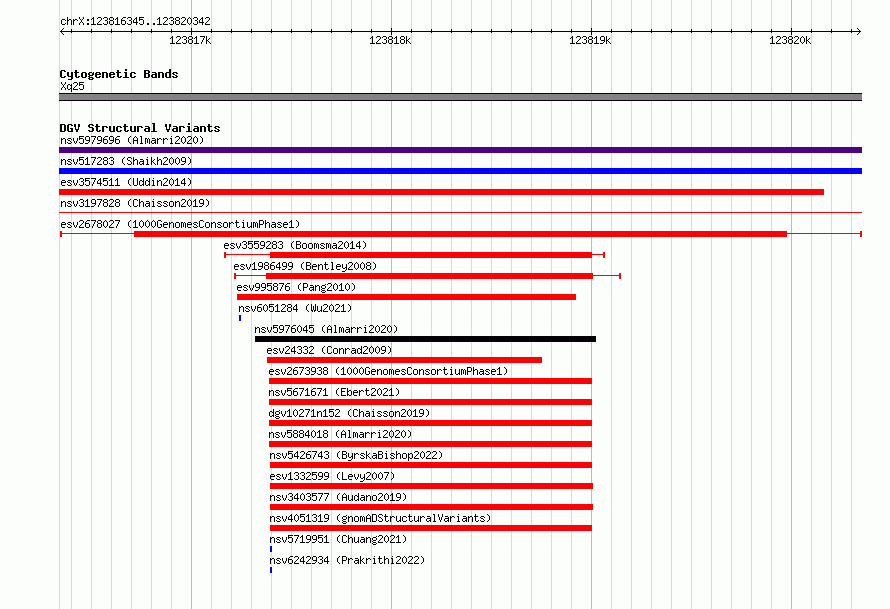Click esv24332 (Conrad2009) label
The image size is (890, 609).
pyautogui.click(x=329, y=350)
